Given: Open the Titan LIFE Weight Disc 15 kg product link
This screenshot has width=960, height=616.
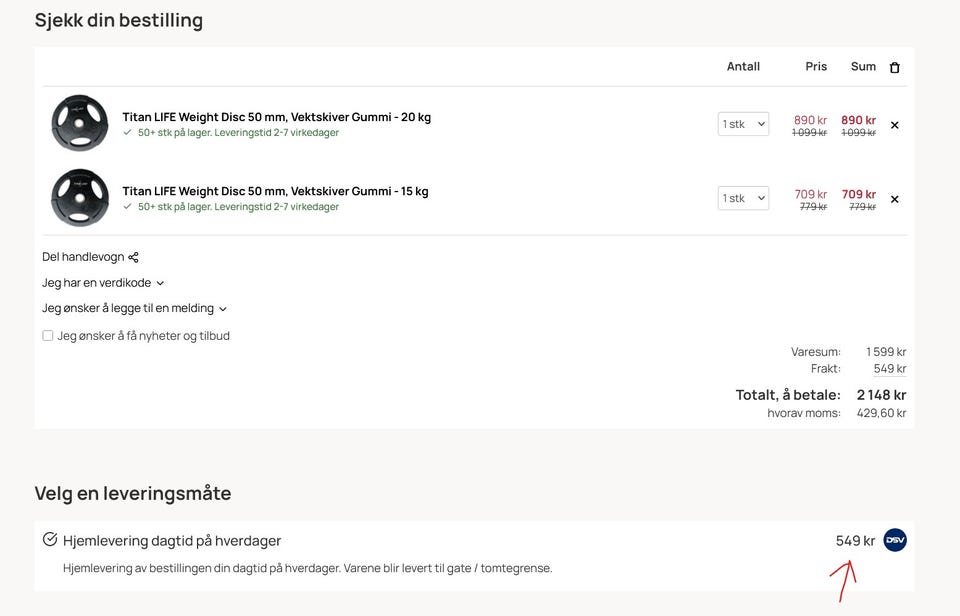Looking at the screenshot, I should pyautogui.click(x=276, y=191).
